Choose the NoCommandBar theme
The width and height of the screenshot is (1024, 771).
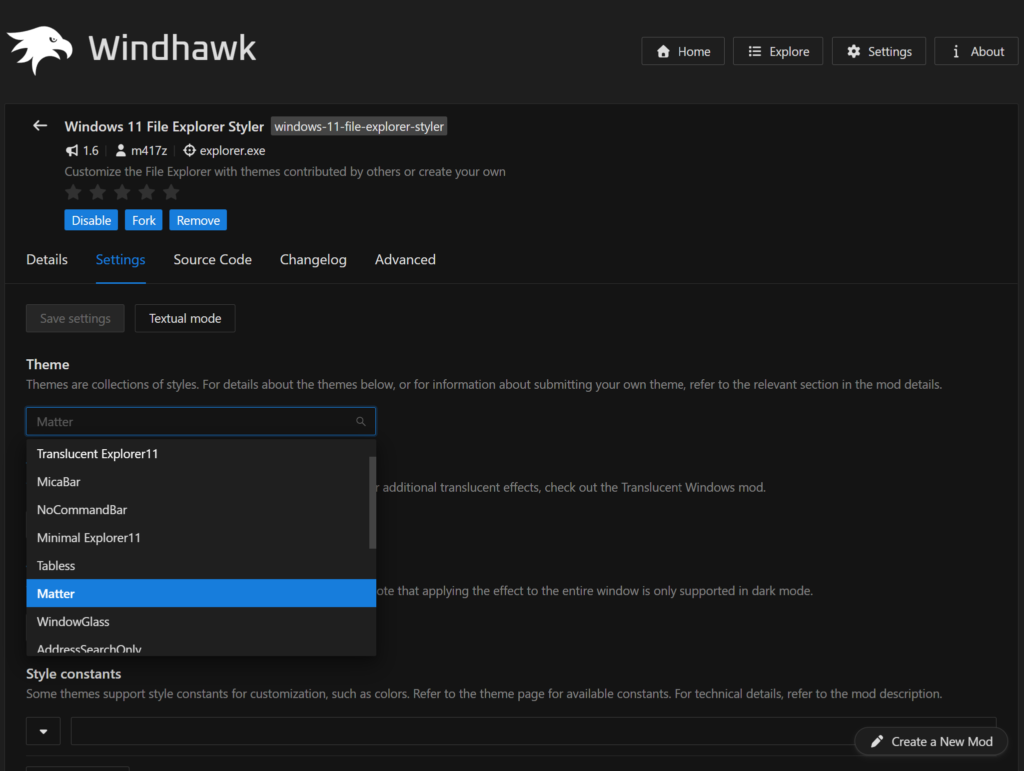point(198,510)
